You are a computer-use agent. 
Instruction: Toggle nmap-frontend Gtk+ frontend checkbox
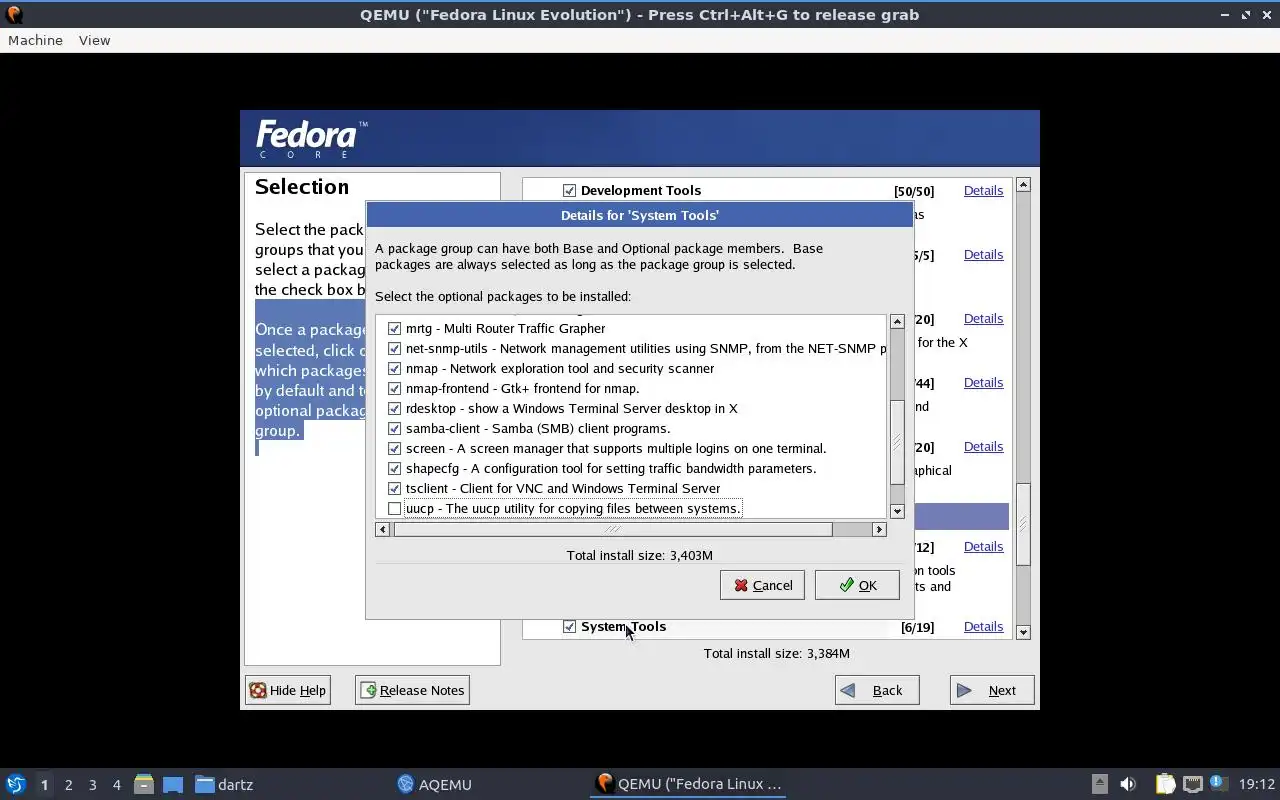click(394, 388)
